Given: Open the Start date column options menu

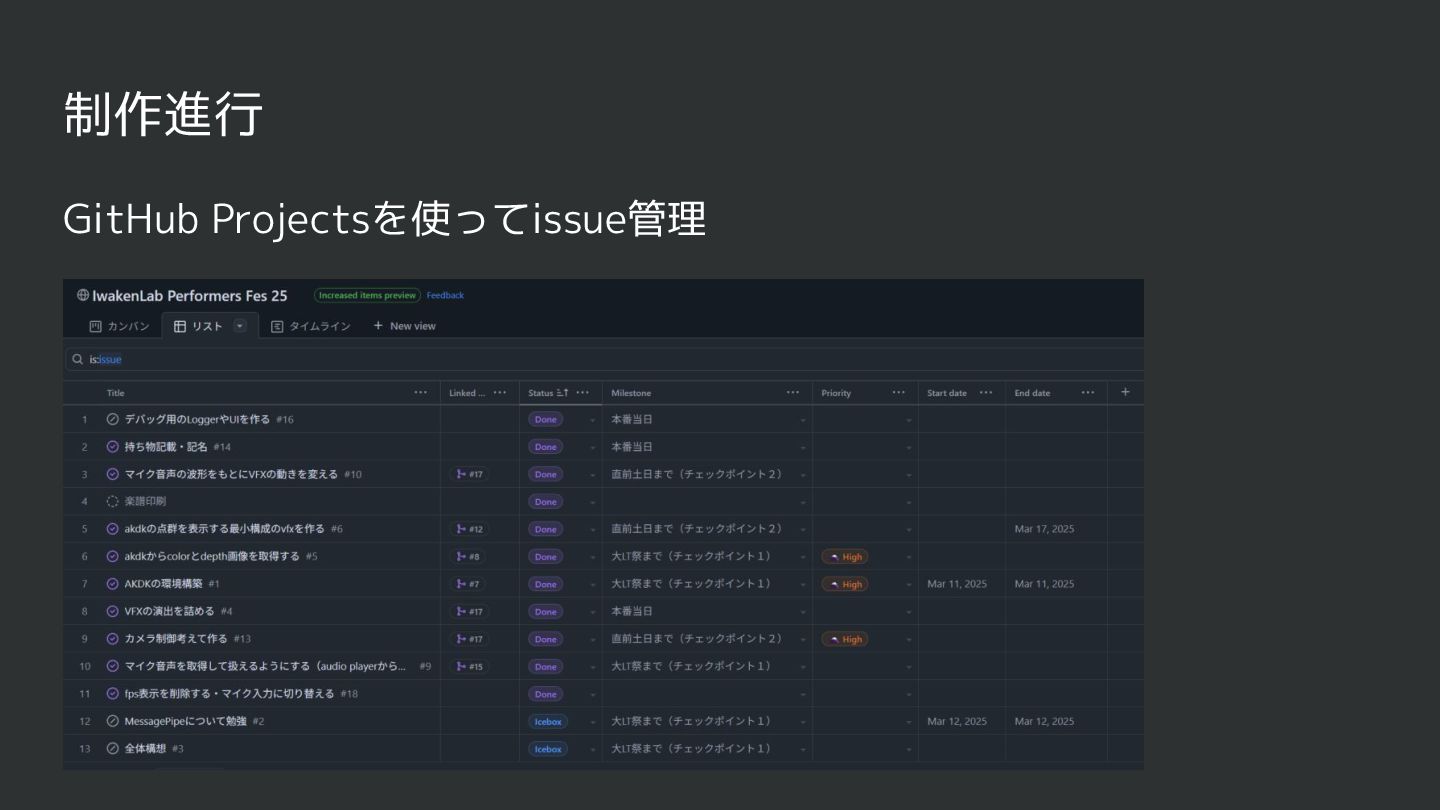Looking at the screenshot, I should coord(986,393).
